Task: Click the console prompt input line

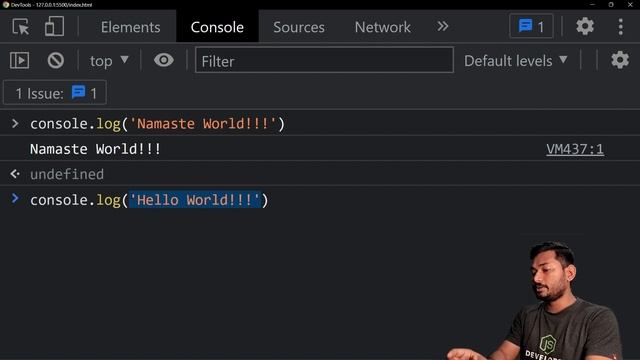Action: pos(320,200)
